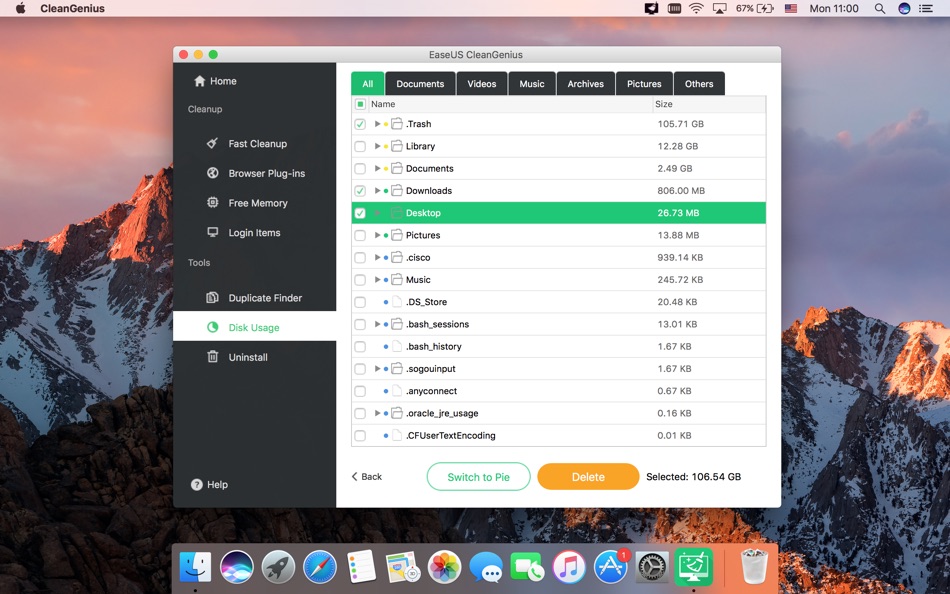Click the orange Delete button
This screenshot has height=594, width=950.
point(588,477)
